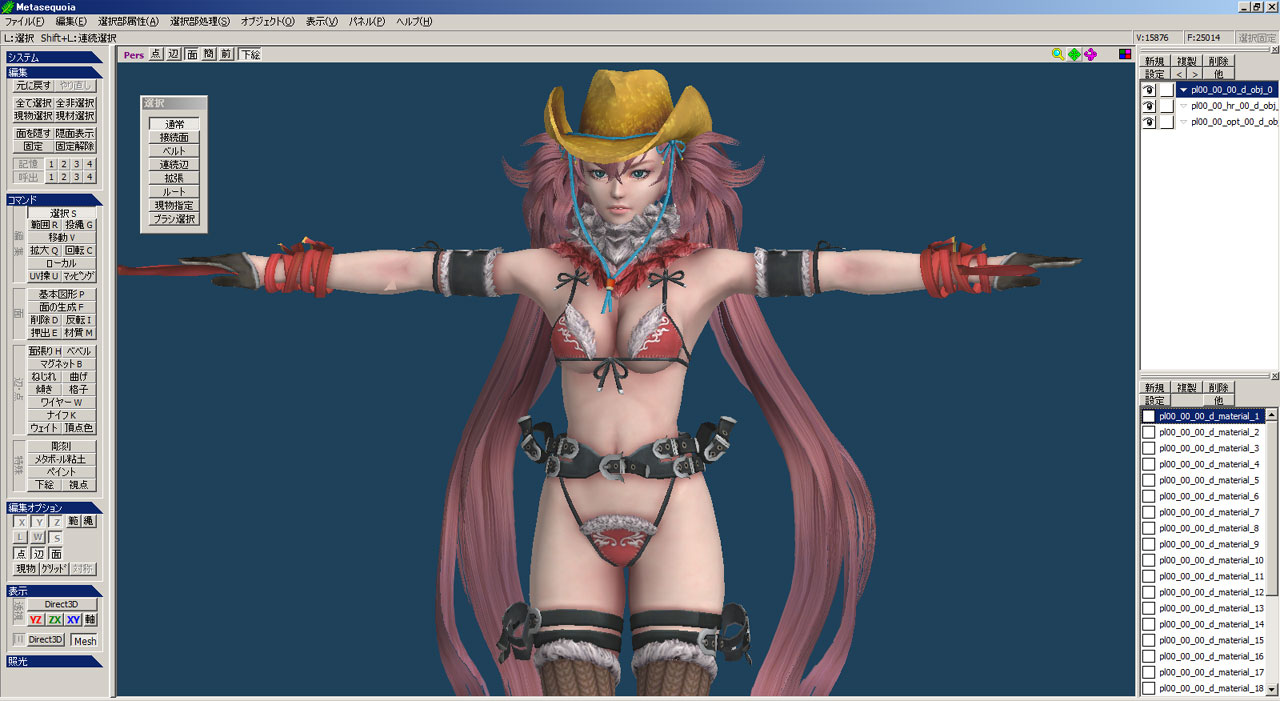
Task: Toggle the 軸 axis display button
Action: point(91,620)
